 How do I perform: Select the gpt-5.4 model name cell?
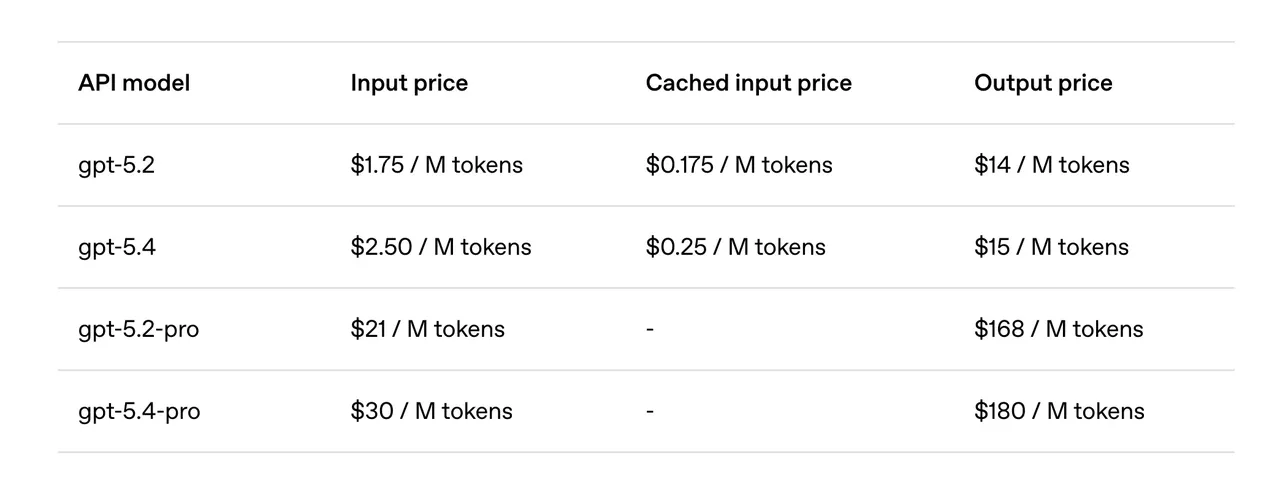117,247
